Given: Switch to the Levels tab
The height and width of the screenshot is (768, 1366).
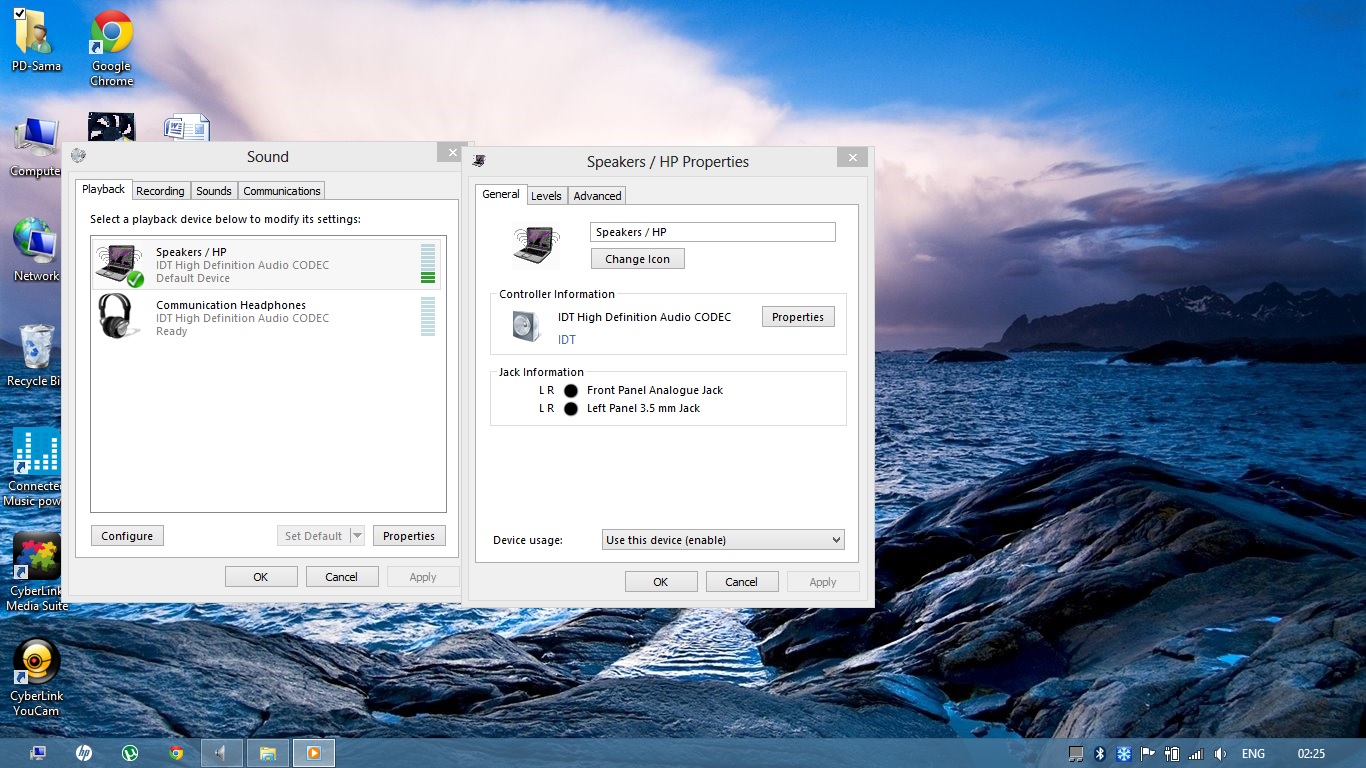Looking at the screenshot, I should [x=546, y=196].
